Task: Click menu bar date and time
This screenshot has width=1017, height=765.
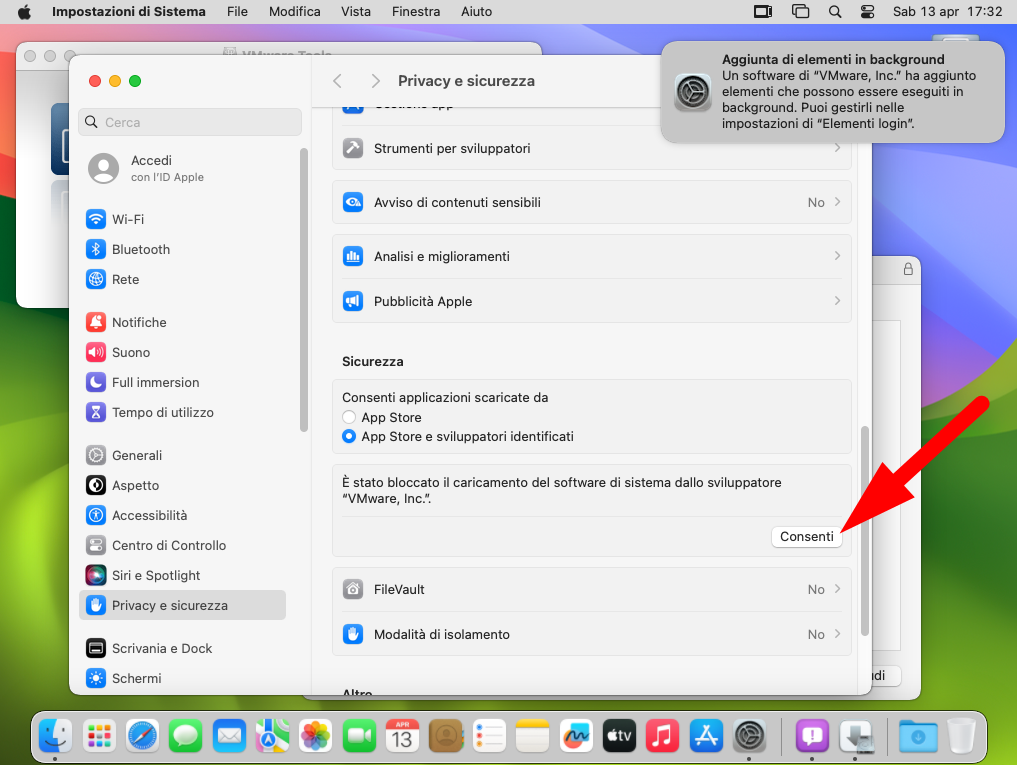Action: click(x=947, y=12)
